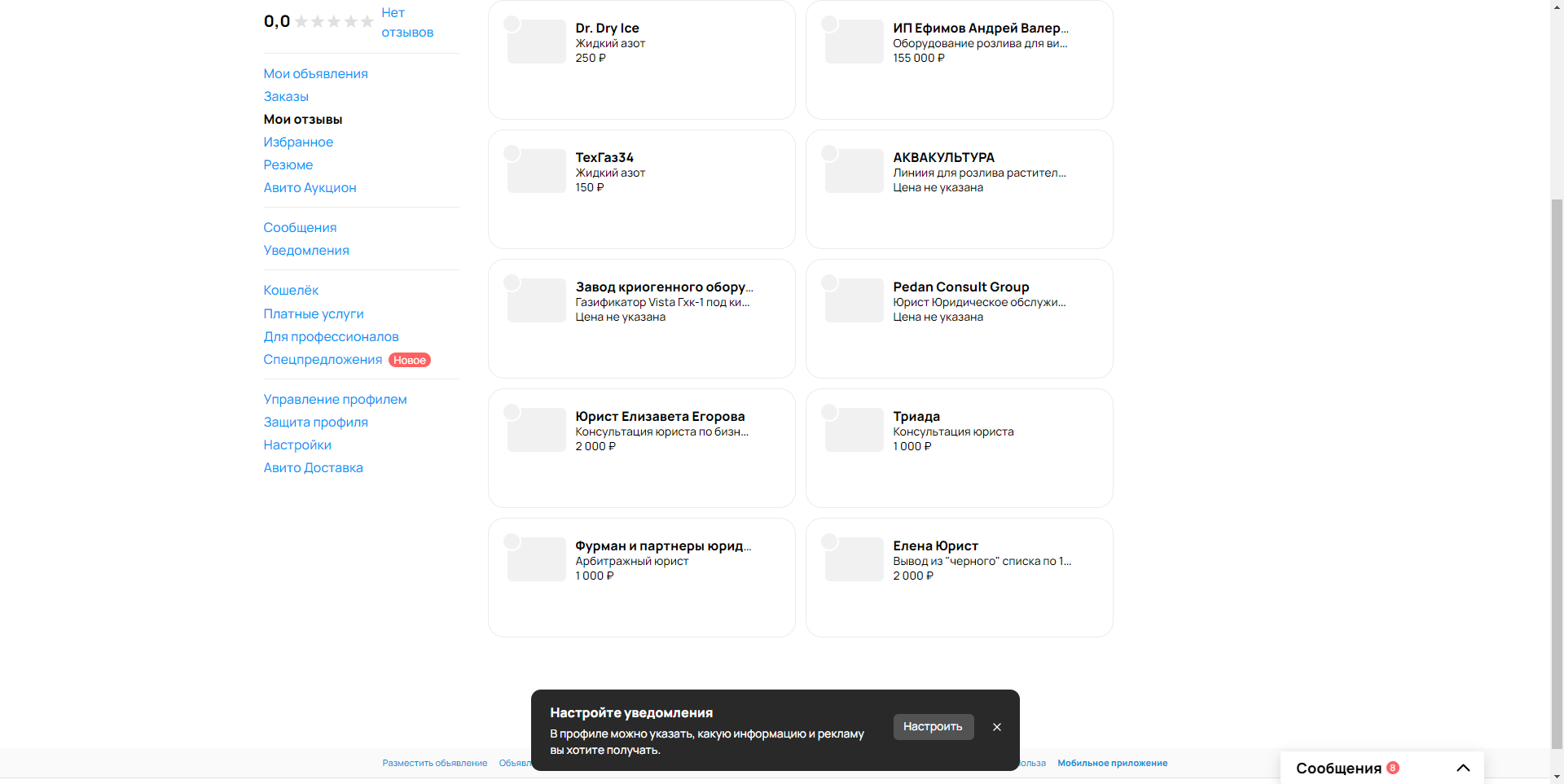Open Резюме section
Image resolution: width=1564 pixels, height=784 pixels.
pyautogui.click(x=288, y=165)
